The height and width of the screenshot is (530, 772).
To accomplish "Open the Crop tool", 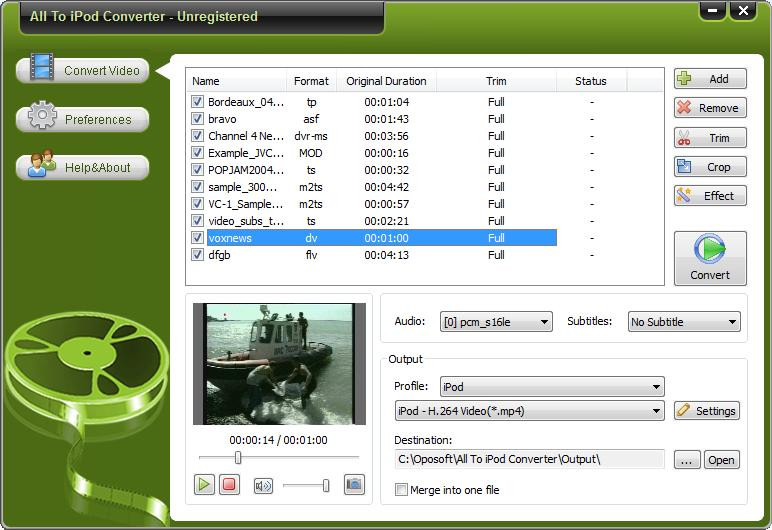I will pyautogui.click(x=710, y=167).
